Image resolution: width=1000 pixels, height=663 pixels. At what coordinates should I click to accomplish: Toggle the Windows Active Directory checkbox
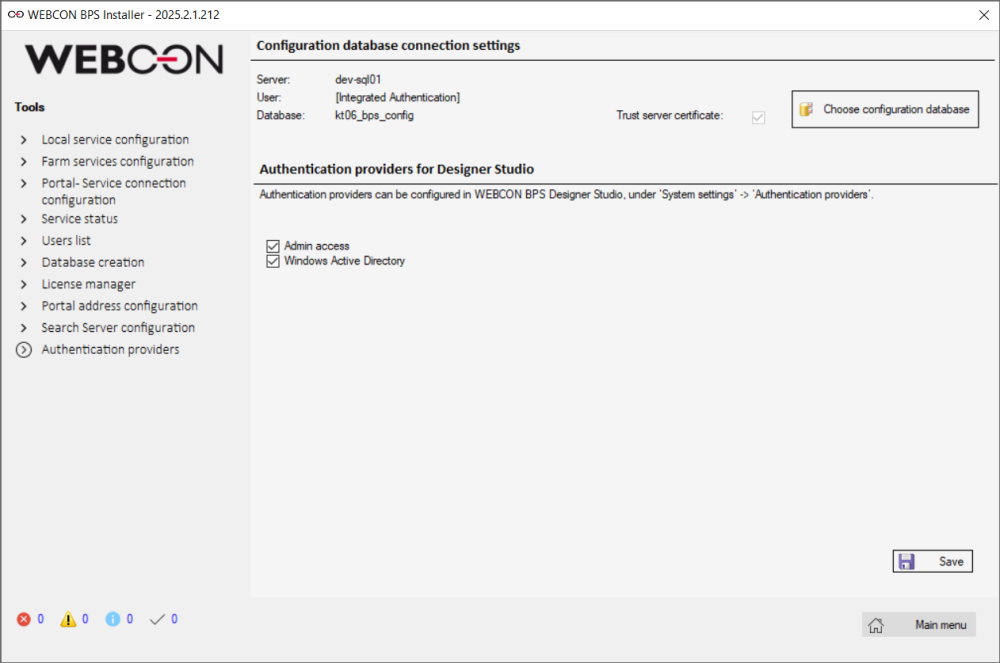272,261
